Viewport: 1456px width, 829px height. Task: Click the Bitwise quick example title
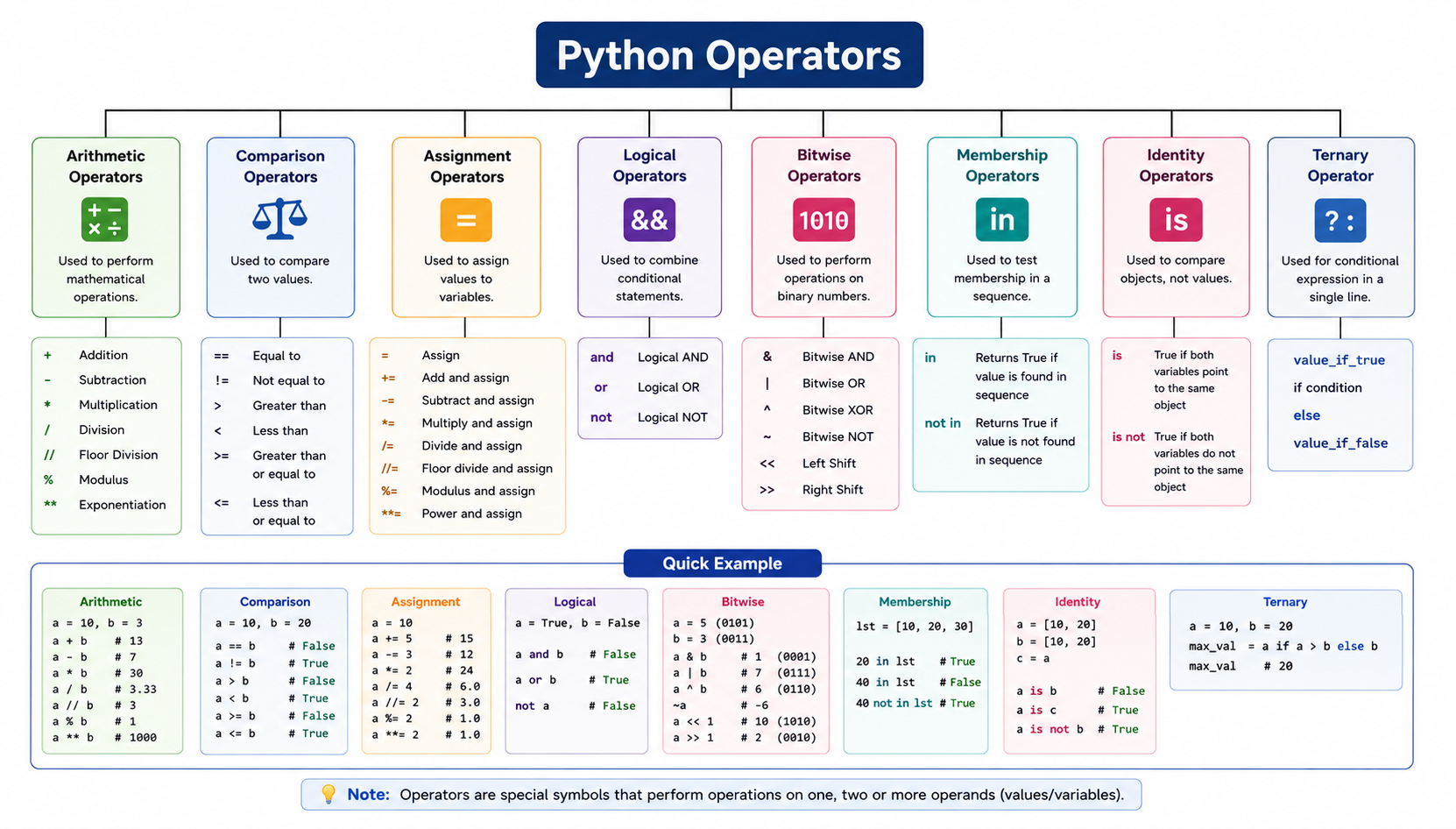coord(743,602)
